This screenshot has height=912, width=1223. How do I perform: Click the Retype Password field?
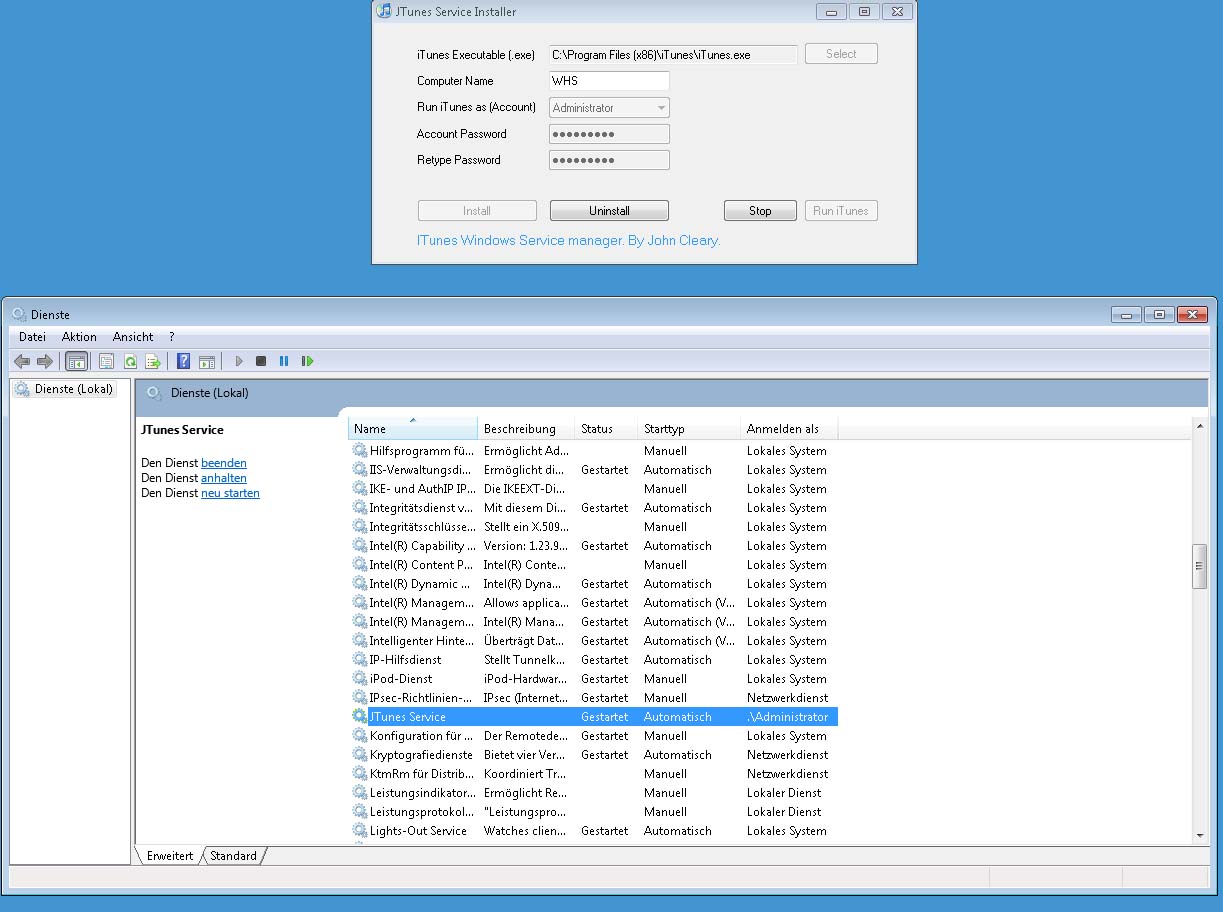tap(609, 160)
